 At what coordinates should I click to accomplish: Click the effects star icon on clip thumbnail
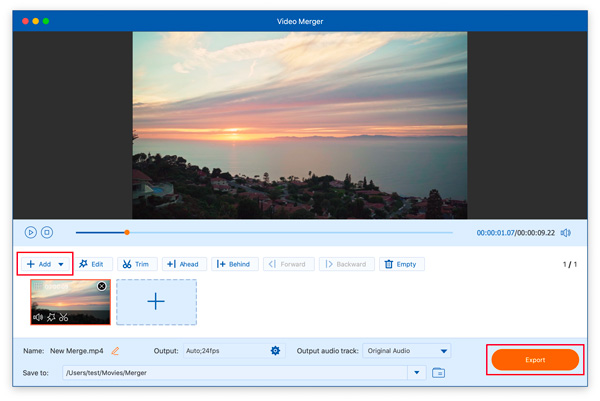coord(51,317)
